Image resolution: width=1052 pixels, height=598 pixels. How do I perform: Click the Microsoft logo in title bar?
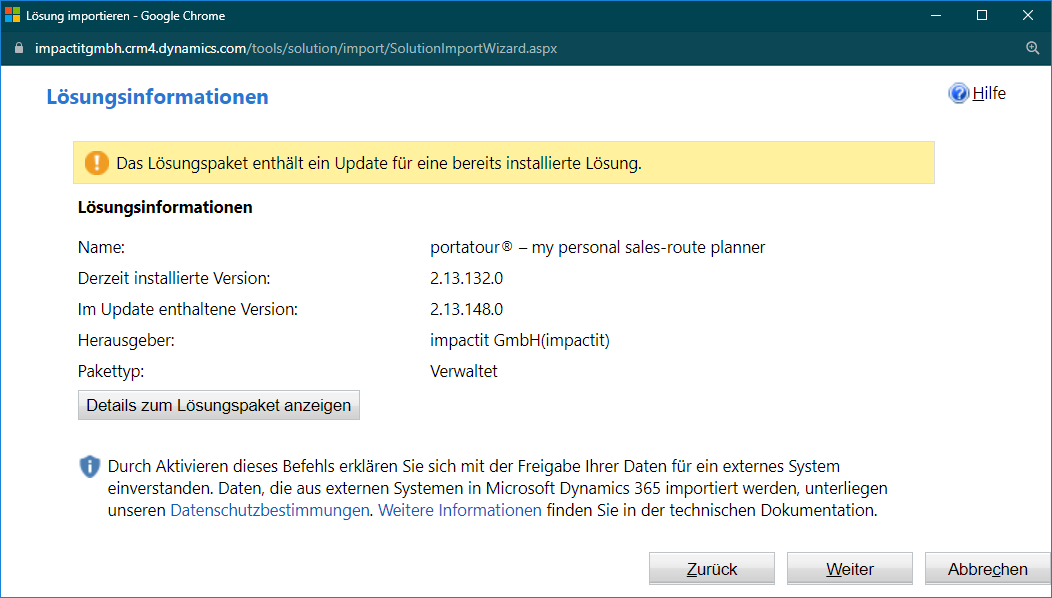point(13,15)
